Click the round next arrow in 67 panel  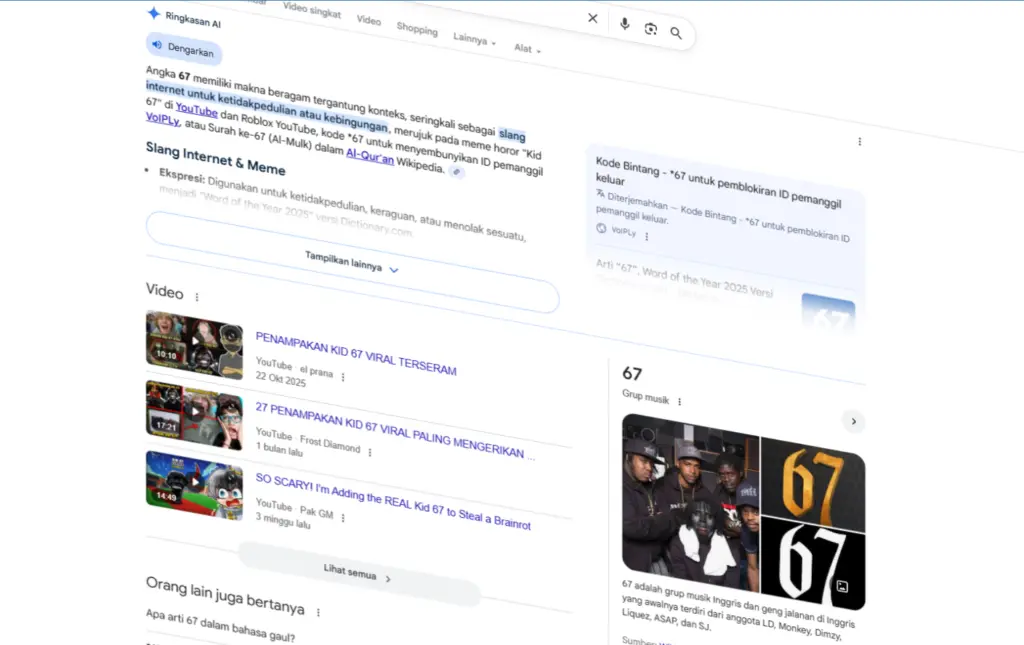[853, 421]
